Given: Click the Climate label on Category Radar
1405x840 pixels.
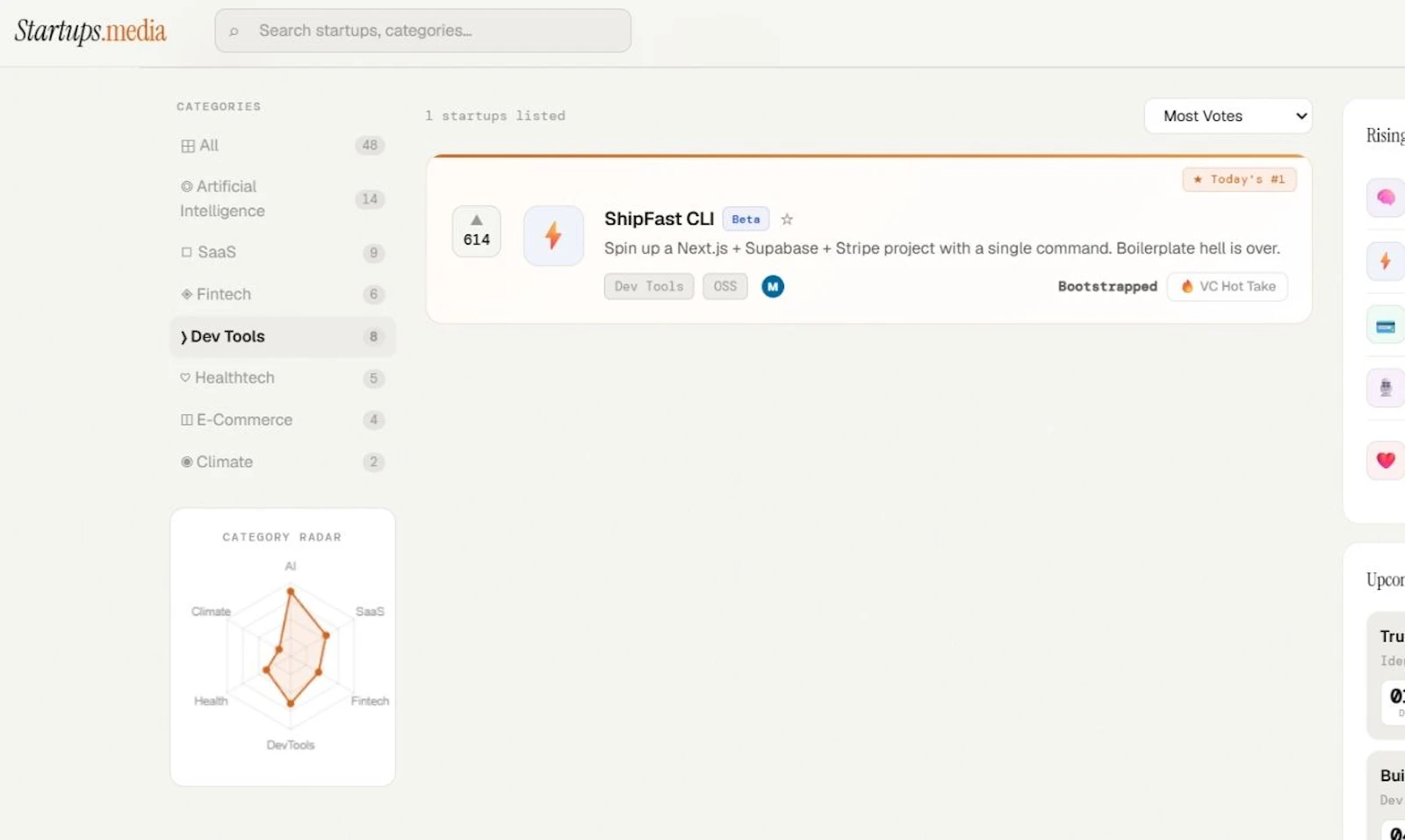Looking at the screenshot, I should (211, 611).
